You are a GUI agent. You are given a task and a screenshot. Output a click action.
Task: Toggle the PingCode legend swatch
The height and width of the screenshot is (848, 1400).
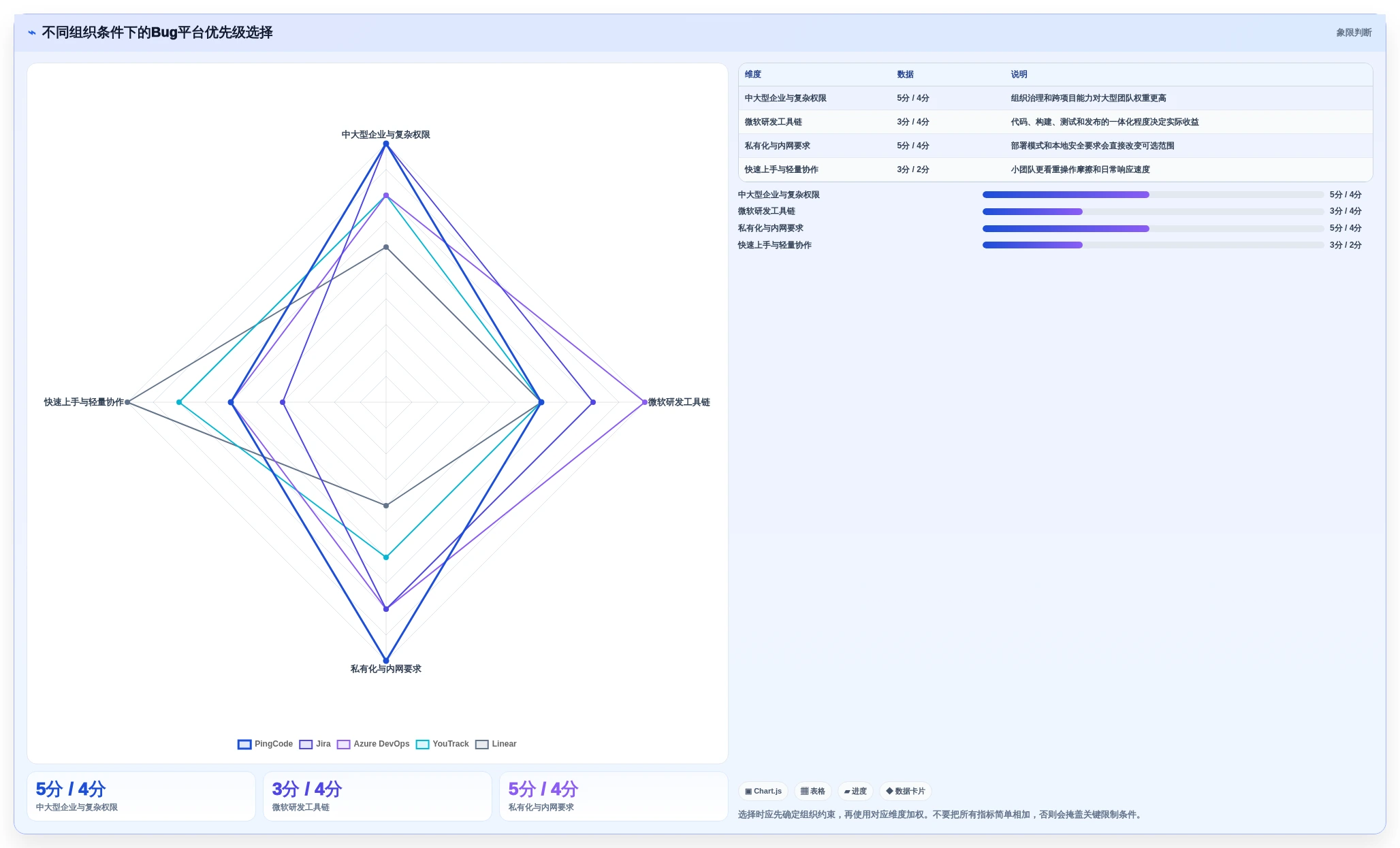[x=244, y=744]
